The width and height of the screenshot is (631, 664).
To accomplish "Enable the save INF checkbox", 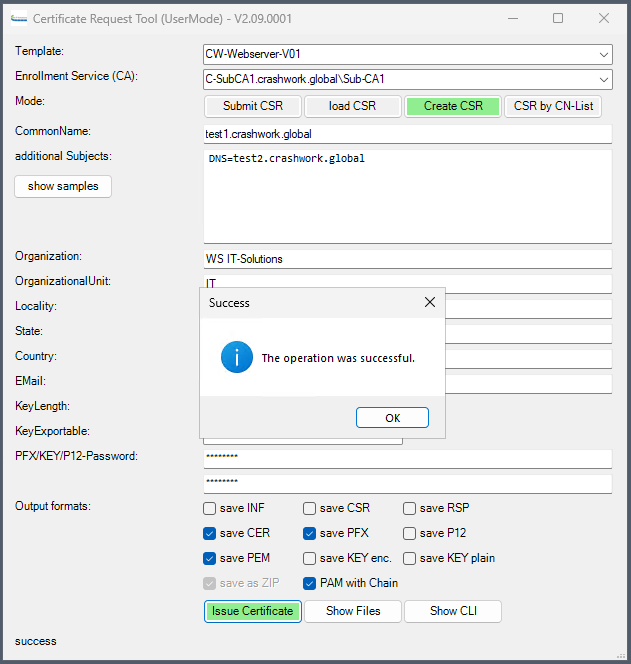I will coord(210,508).
